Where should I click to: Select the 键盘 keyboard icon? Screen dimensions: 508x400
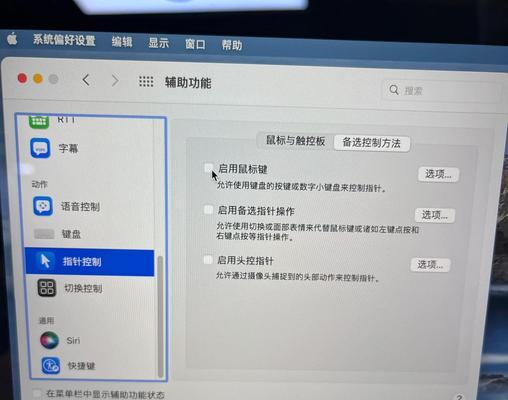[x=44, y=234]
